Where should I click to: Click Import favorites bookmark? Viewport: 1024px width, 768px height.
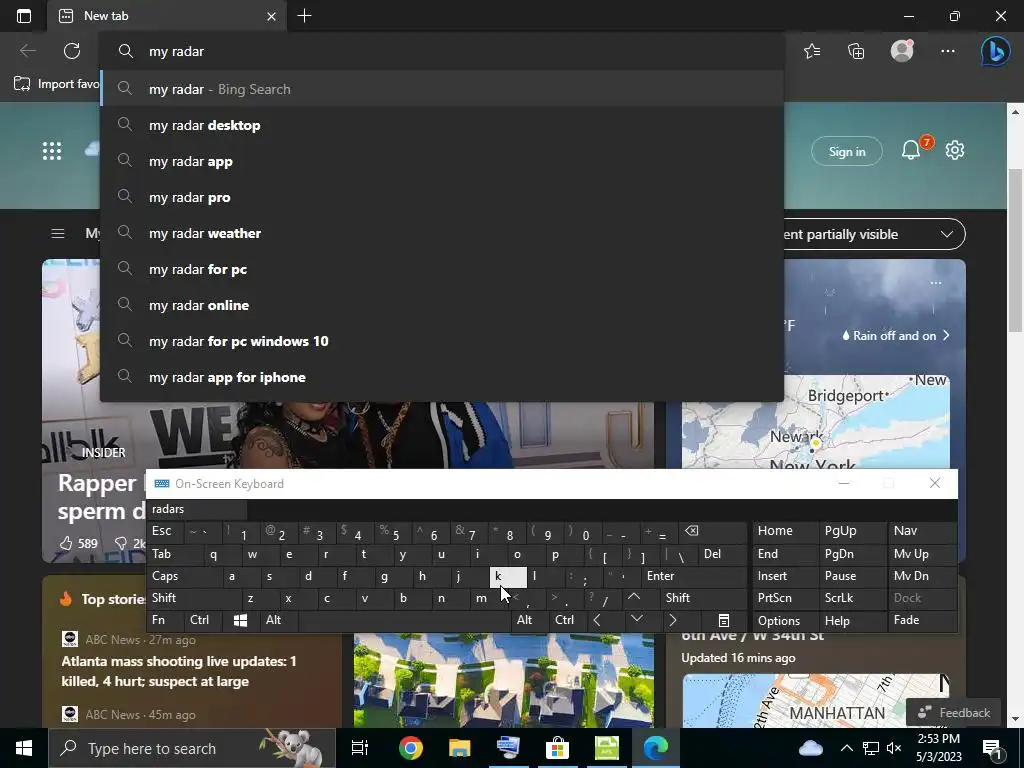pyautogui.click(x=57, y=84)
